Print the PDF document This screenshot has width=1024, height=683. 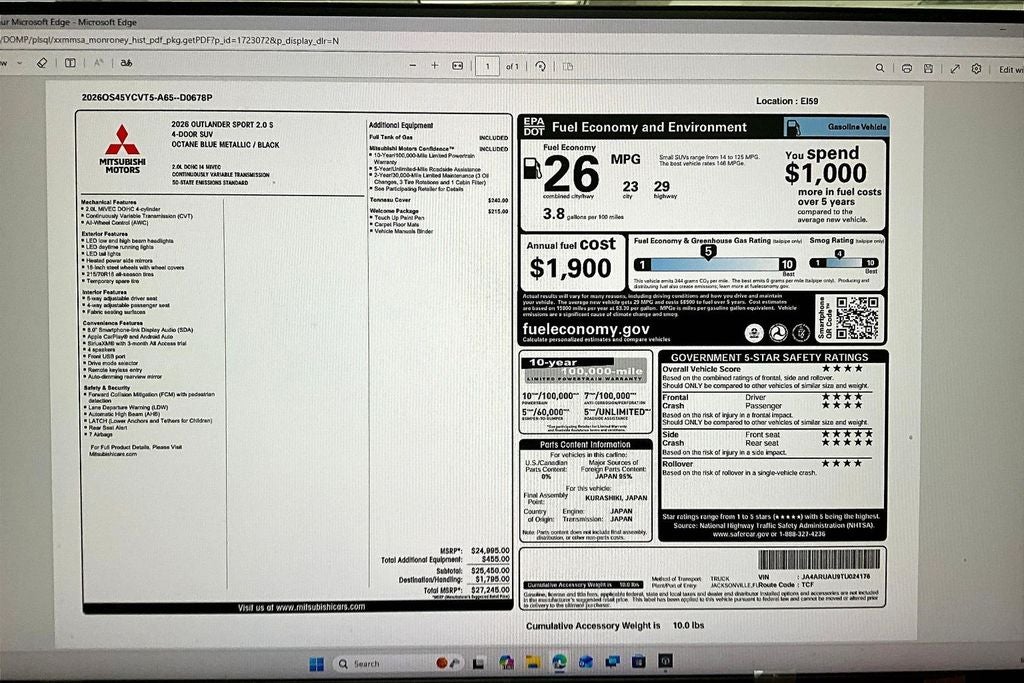coord(906,68)
